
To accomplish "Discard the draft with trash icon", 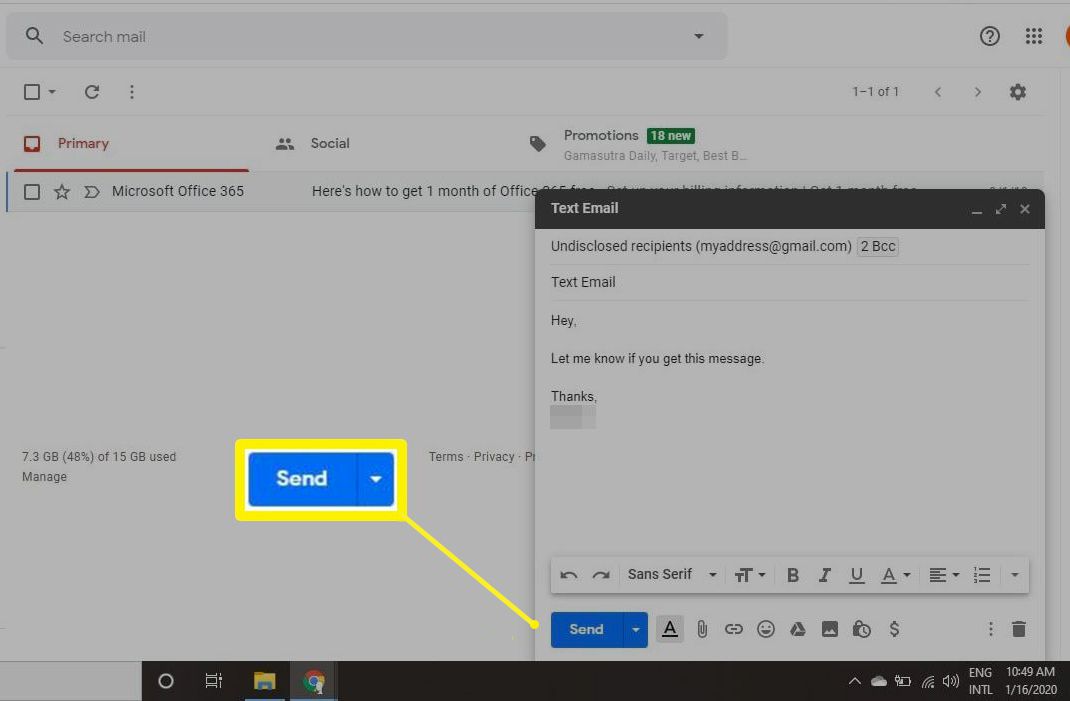I will [1019, 629].
